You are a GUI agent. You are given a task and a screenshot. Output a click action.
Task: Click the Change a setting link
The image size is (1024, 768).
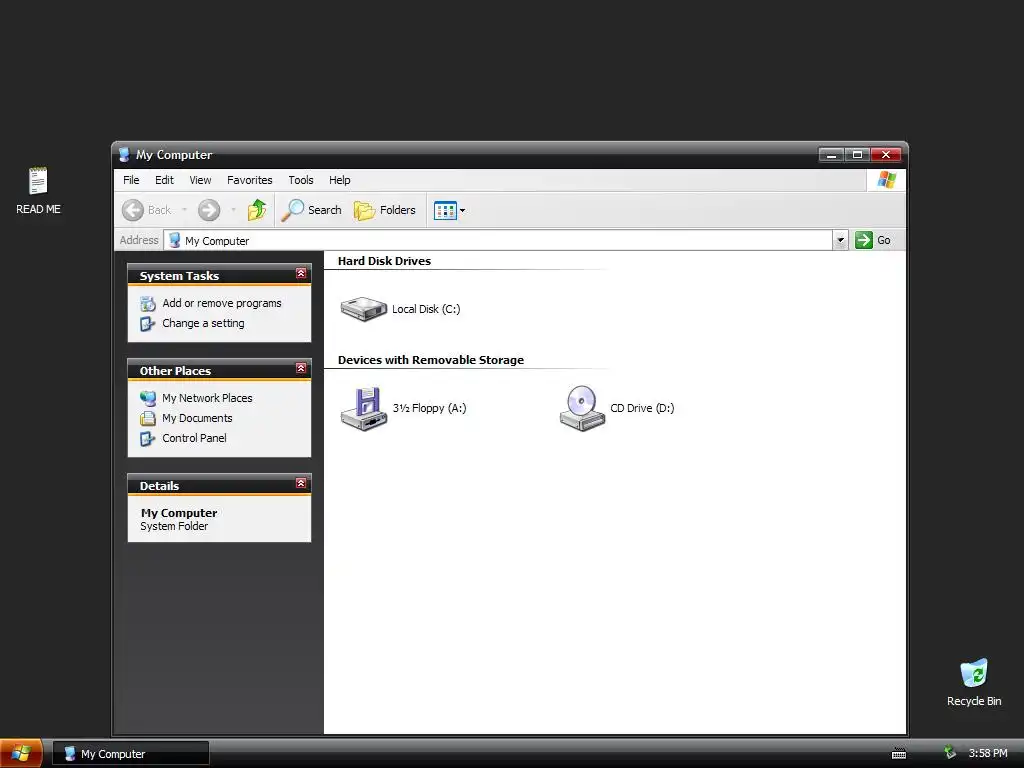203,324
